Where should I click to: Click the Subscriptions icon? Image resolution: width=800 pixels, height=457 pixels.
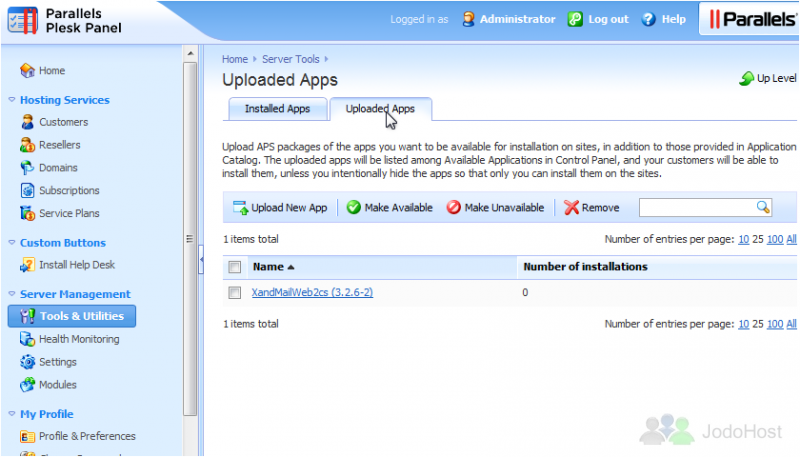pos(27,190)
